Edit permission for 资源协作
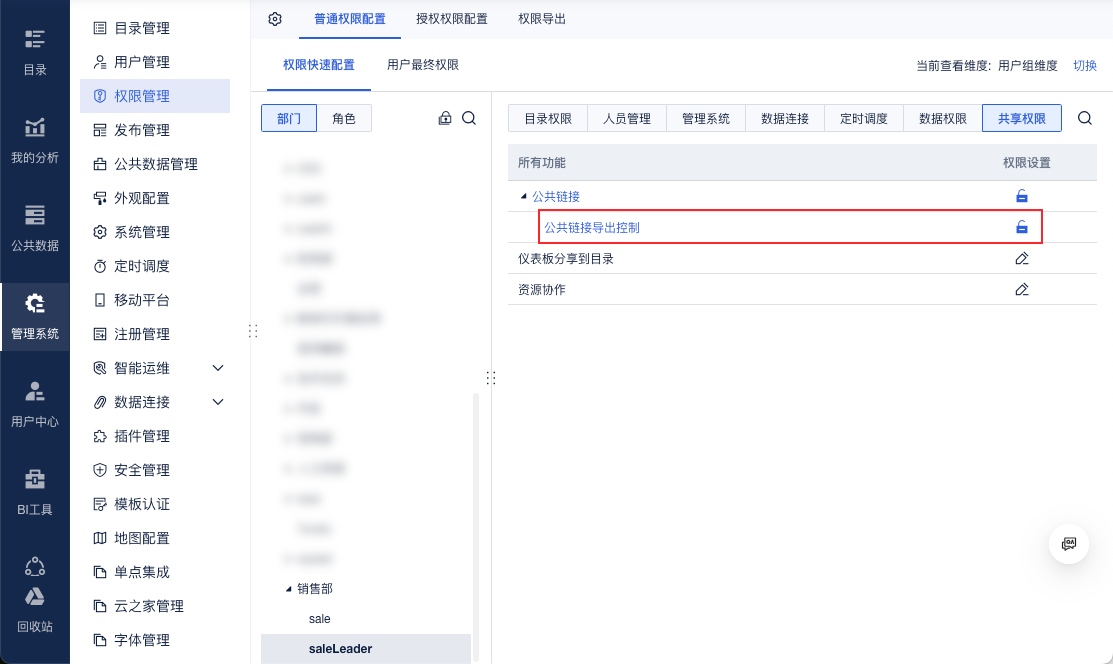This screenshot has width=1113, height=664. 1021,290
